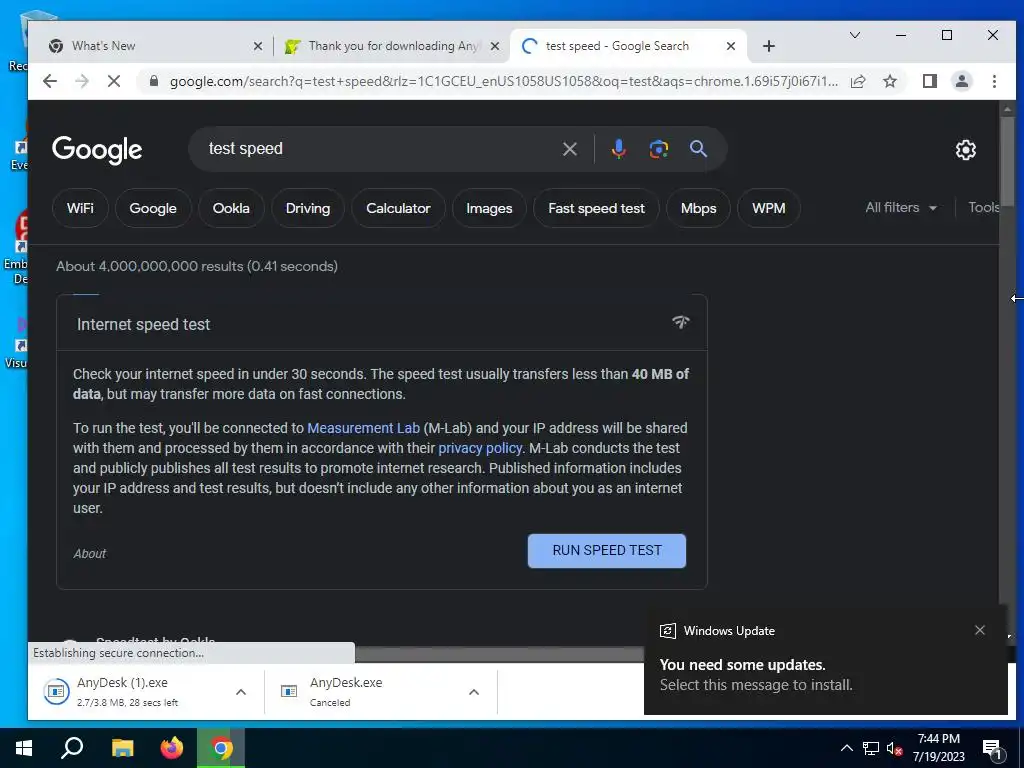Open the notification center icon
This screenshot has height=768, width=1024.
[992, 750]
